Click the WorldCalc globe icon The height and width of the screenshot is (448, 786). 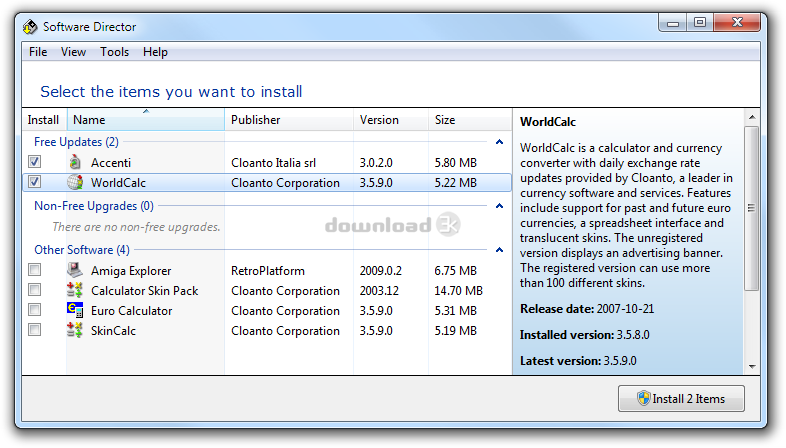[75, 182]
